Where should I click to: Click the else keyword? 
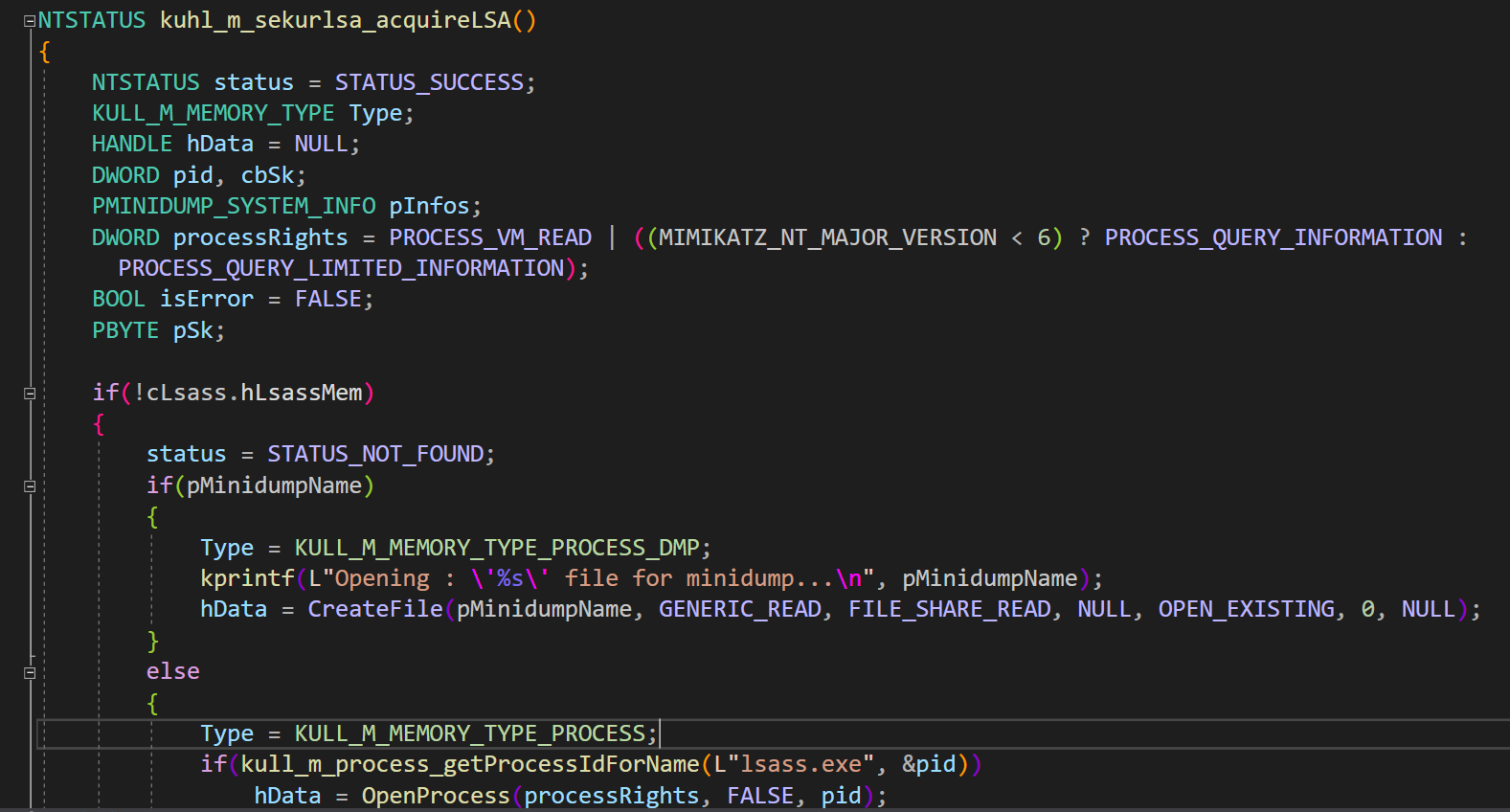173,671
